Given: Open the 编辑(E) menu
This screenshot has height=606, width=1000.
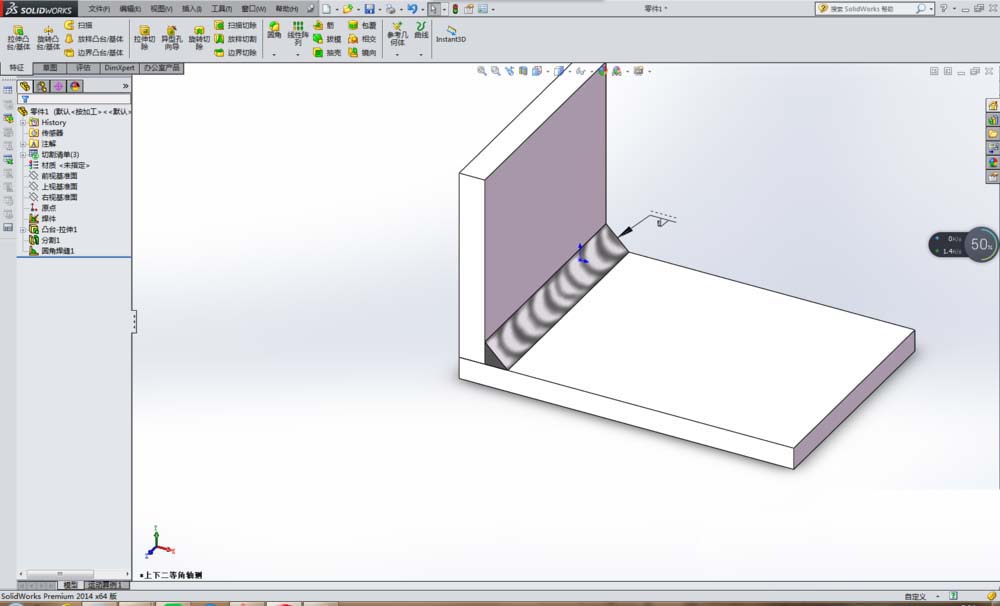Looking at the screenshot, I should [x=130, y=9].
